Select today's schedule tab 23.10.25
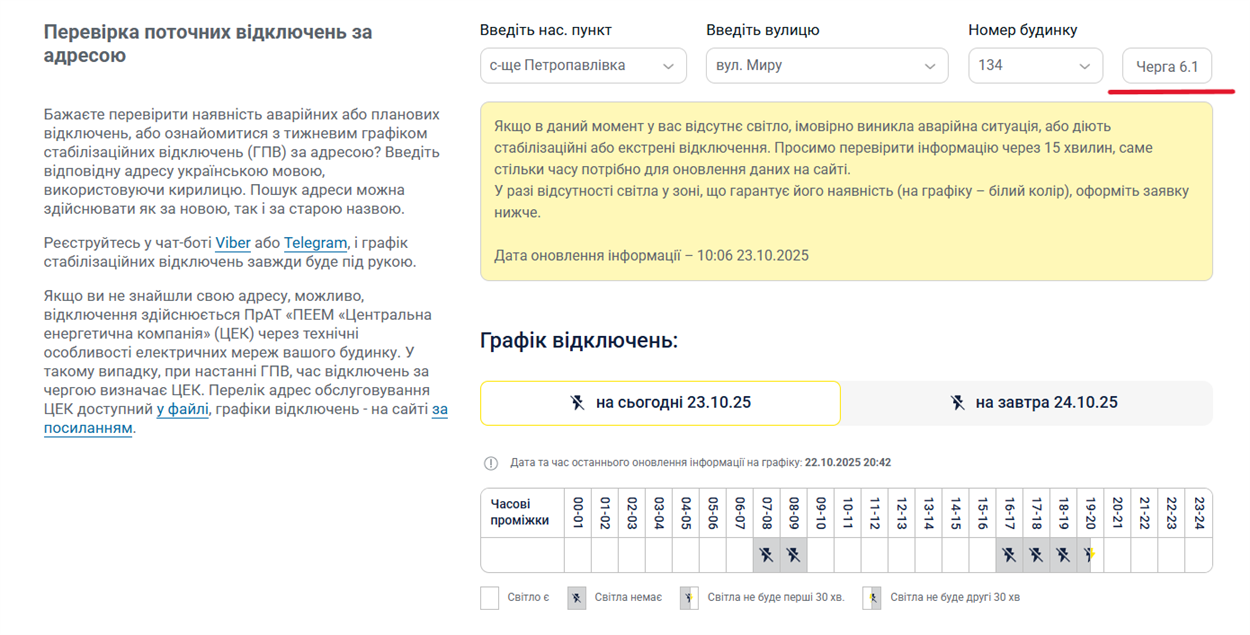Image resolution: width=1250 pixels, height=635 pixels. point(660,403)
